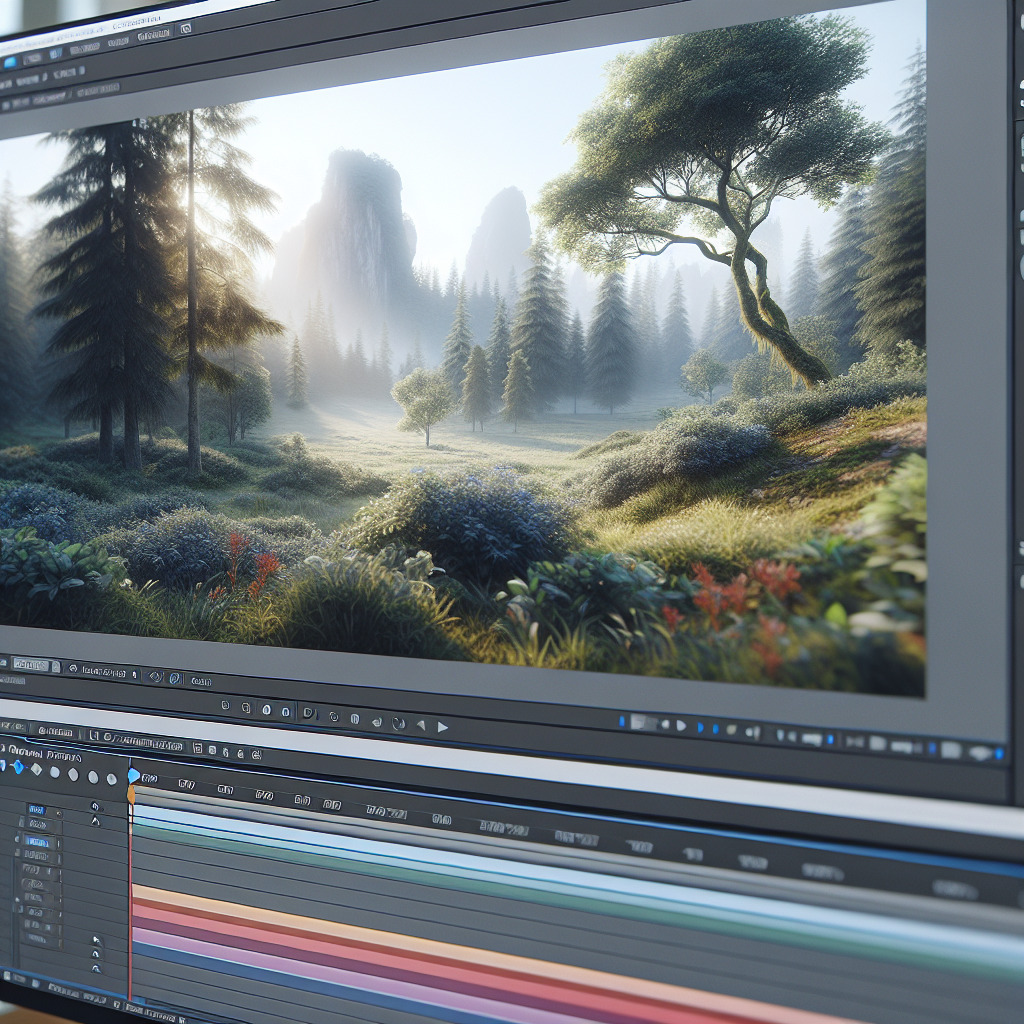Click the blue icon in top-left toolbar
Screen dimensions: 1024x1024
[x=10, y=62]
